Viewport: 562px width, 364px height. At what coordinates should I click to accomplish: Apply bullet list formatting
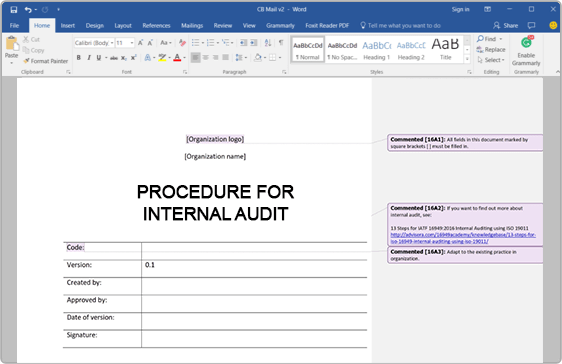point(195,43)
